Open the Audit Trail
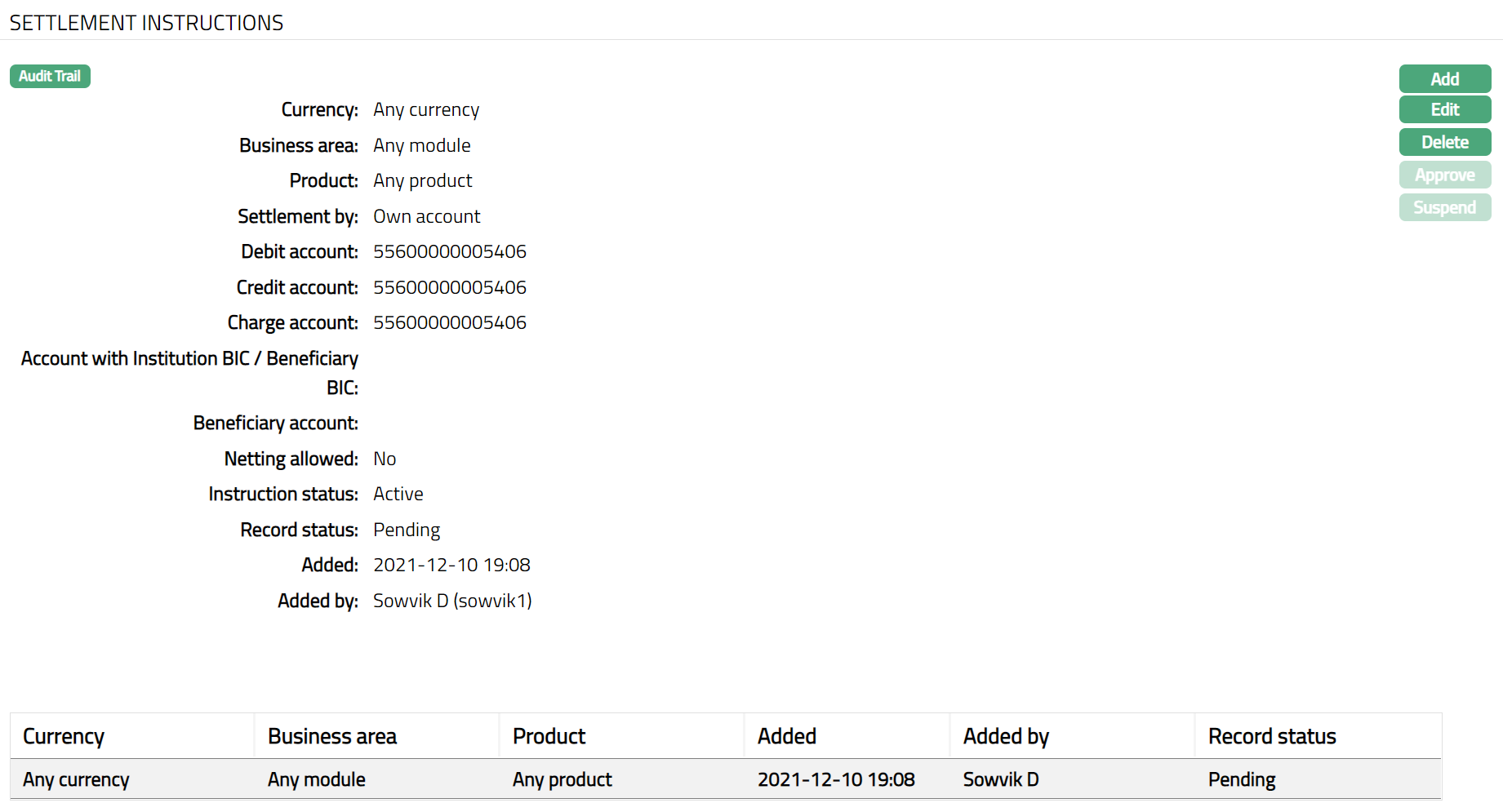Image resolution: width=1503 pixels, height=812 pixels. point(50,77)
